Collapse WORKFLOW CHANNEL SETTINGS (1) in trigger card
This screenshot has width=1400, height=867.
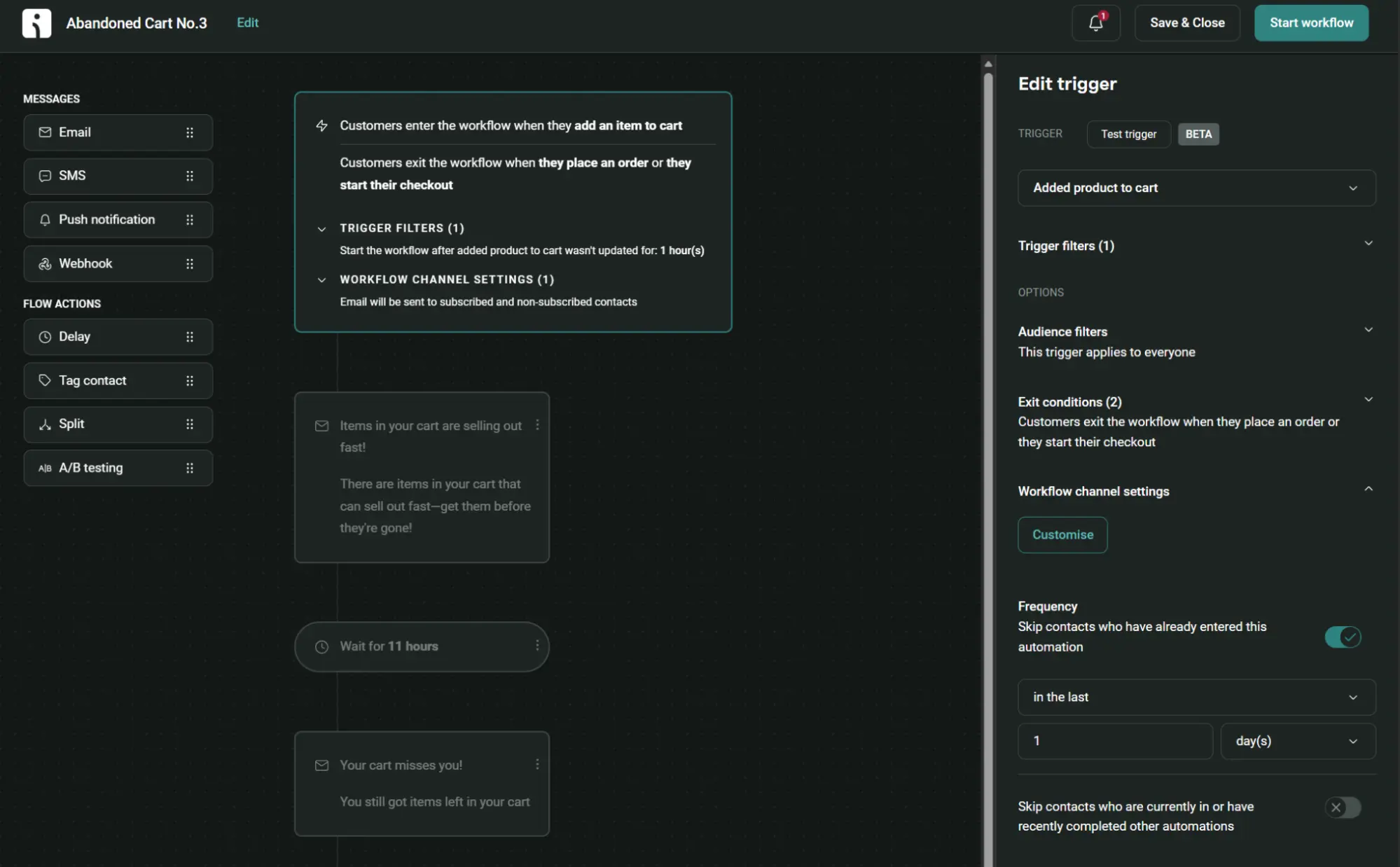pos(321,280)
